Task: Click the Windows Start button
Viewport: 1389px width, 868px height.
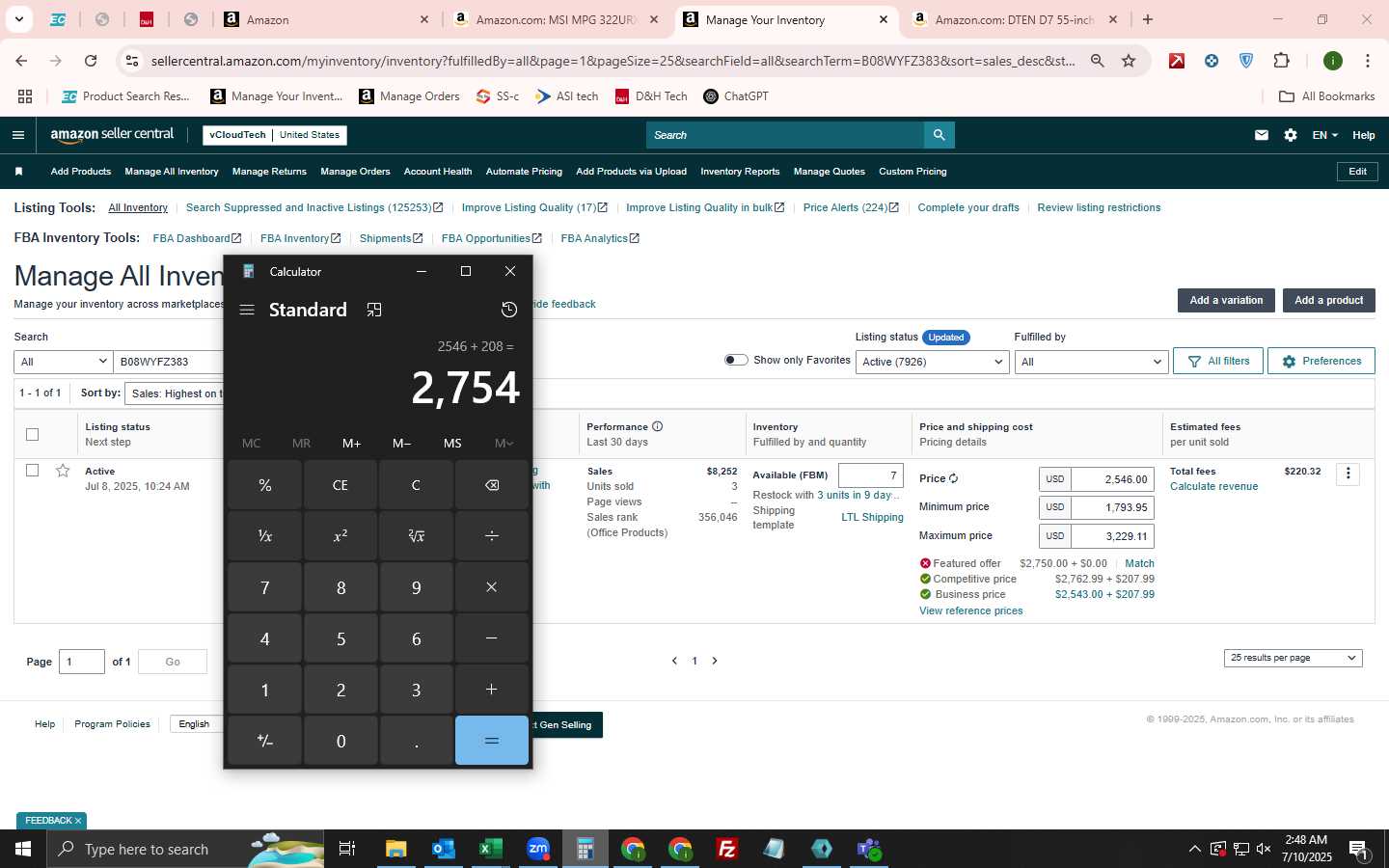Action: pyautogui.click(x=23, y=849)
